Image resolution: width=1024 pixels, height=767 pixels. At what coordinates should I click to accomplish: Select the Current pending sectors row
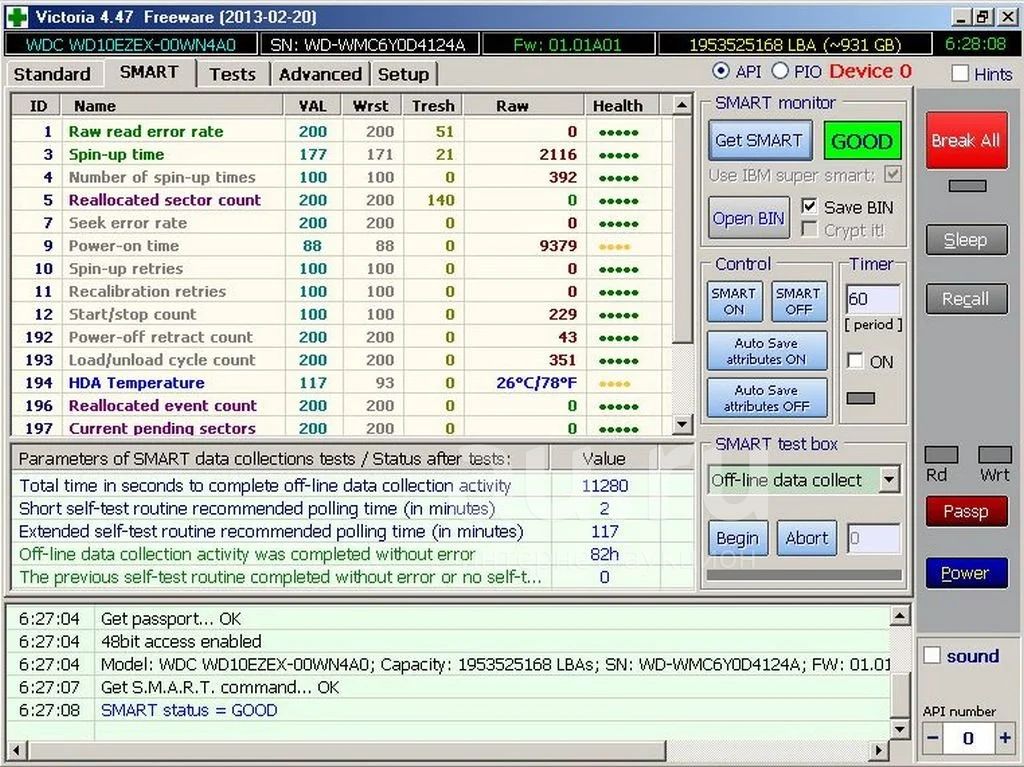click(342, 428)
